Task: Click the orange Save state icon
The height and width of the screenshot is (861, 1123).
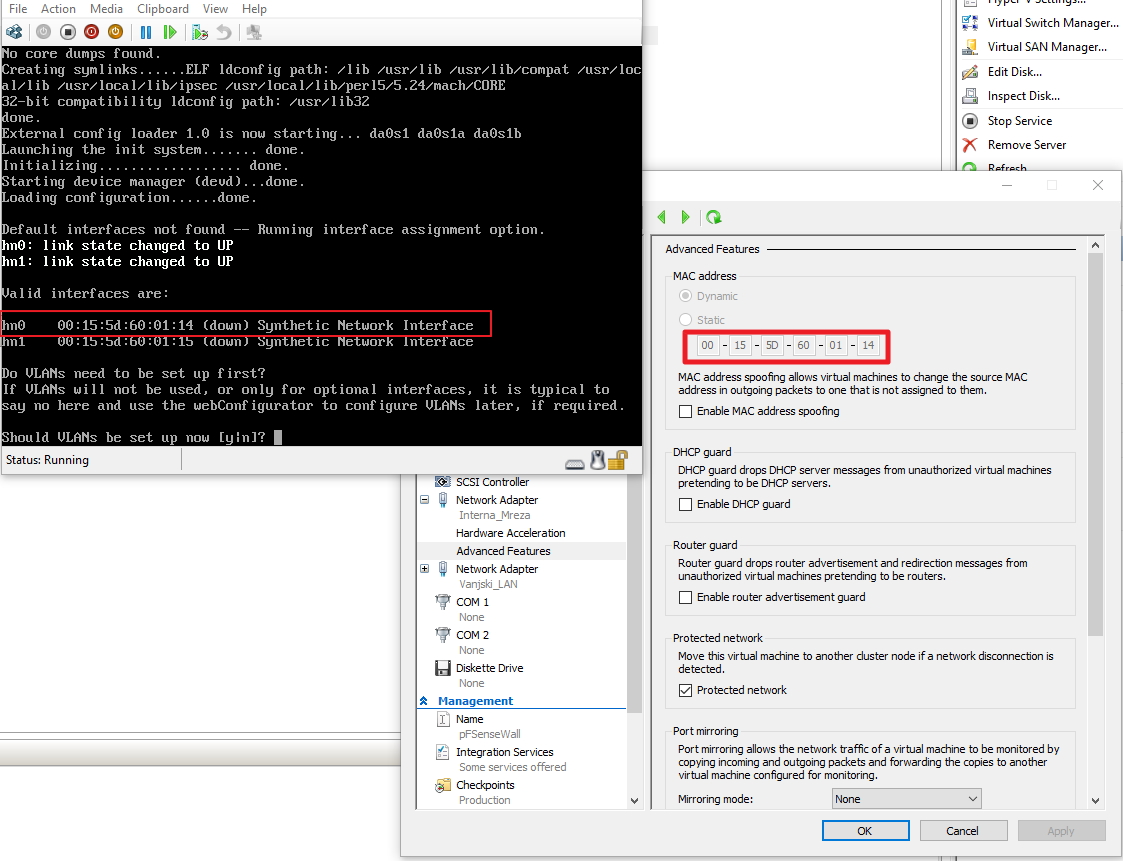Action: (115, 32)
